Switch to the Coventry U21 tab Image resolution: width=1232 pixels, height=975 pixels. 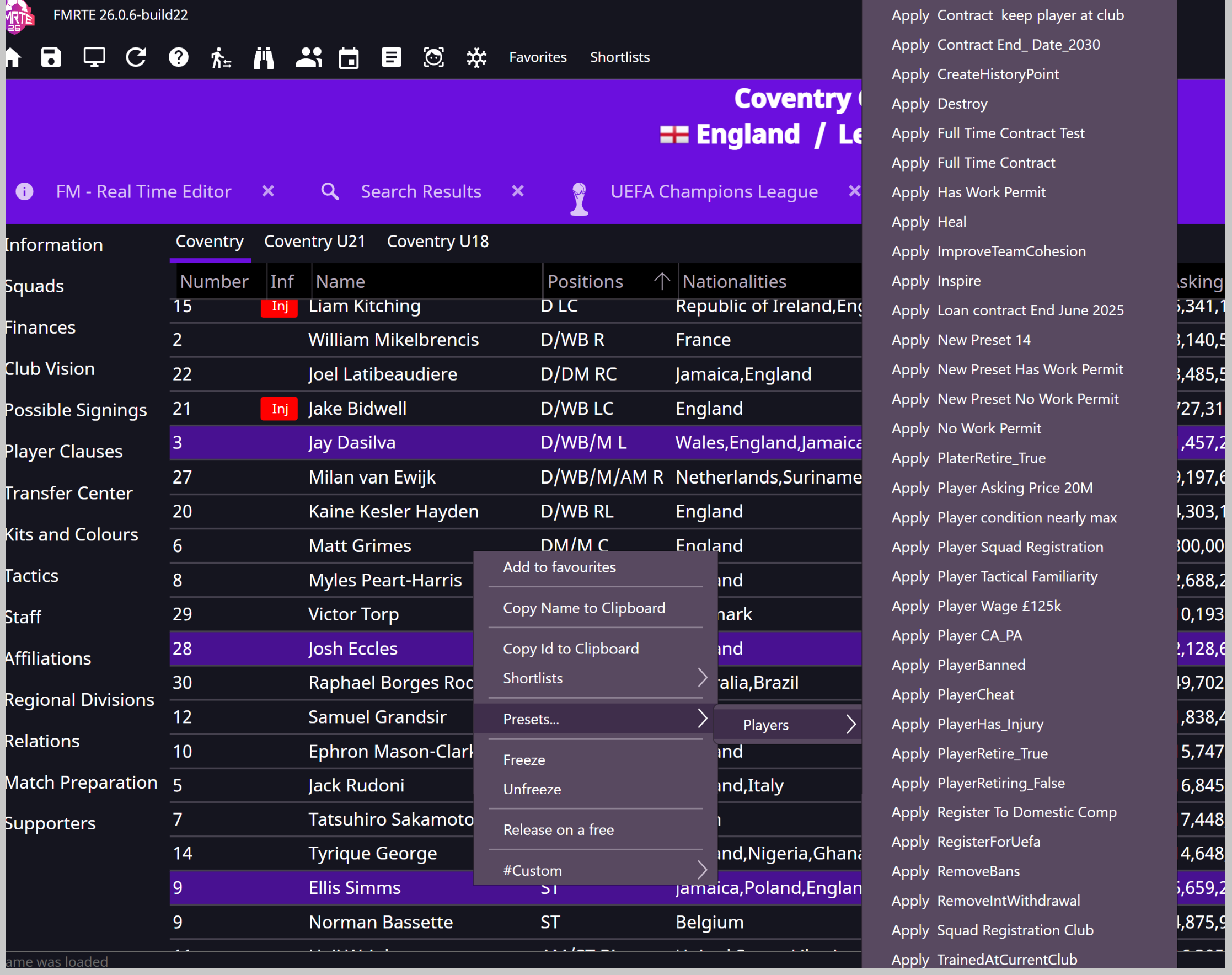(314, 242)
